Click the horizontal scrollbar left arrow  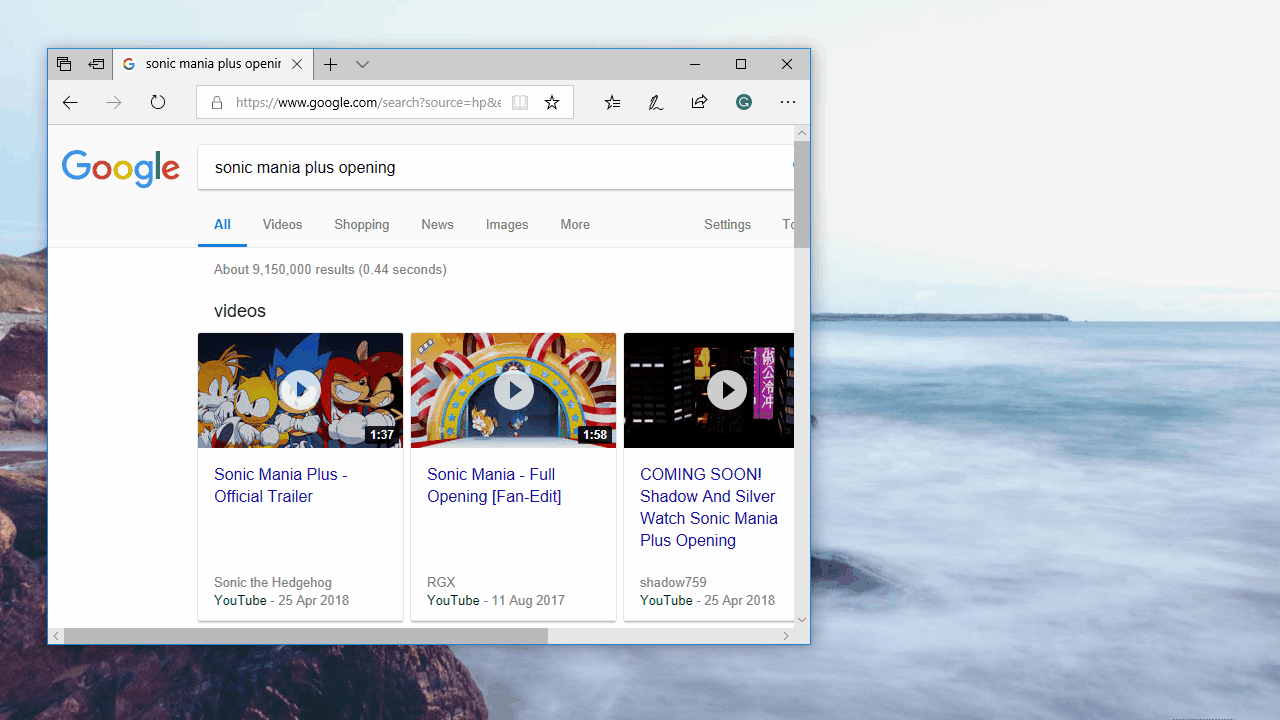pyautogui.click(x=56, y=636)
